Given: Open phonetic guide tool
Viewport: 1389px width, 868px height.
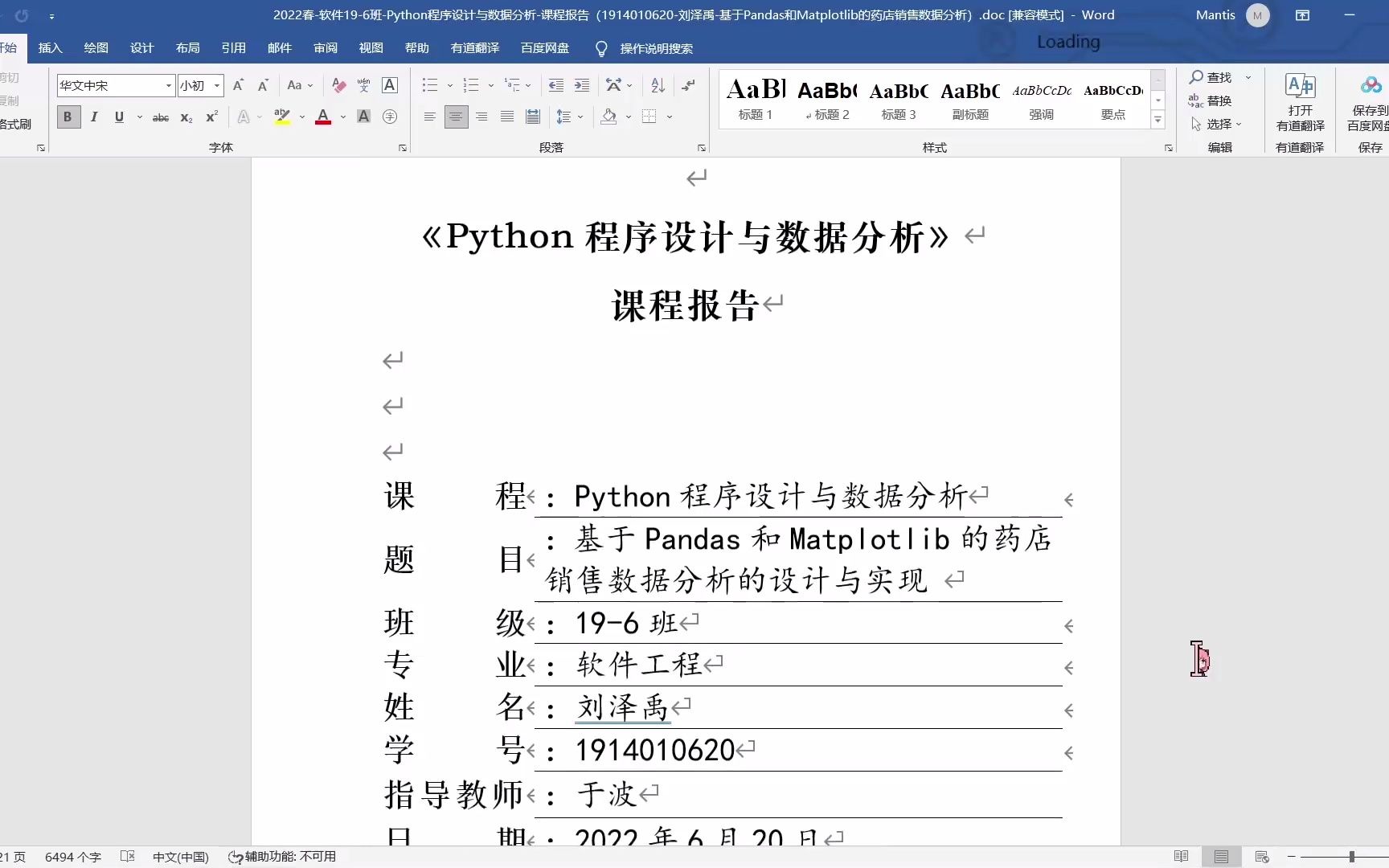Looking at the screenshot, I should 364,85.
